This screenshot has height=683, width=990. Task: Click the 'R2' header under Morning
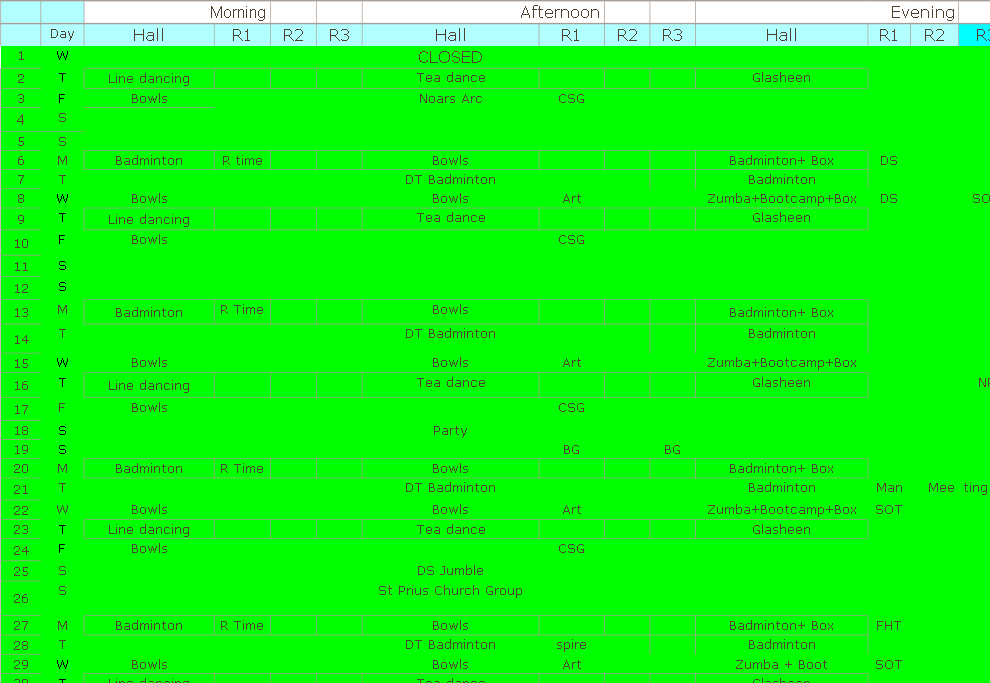click(x=294, y=35)
